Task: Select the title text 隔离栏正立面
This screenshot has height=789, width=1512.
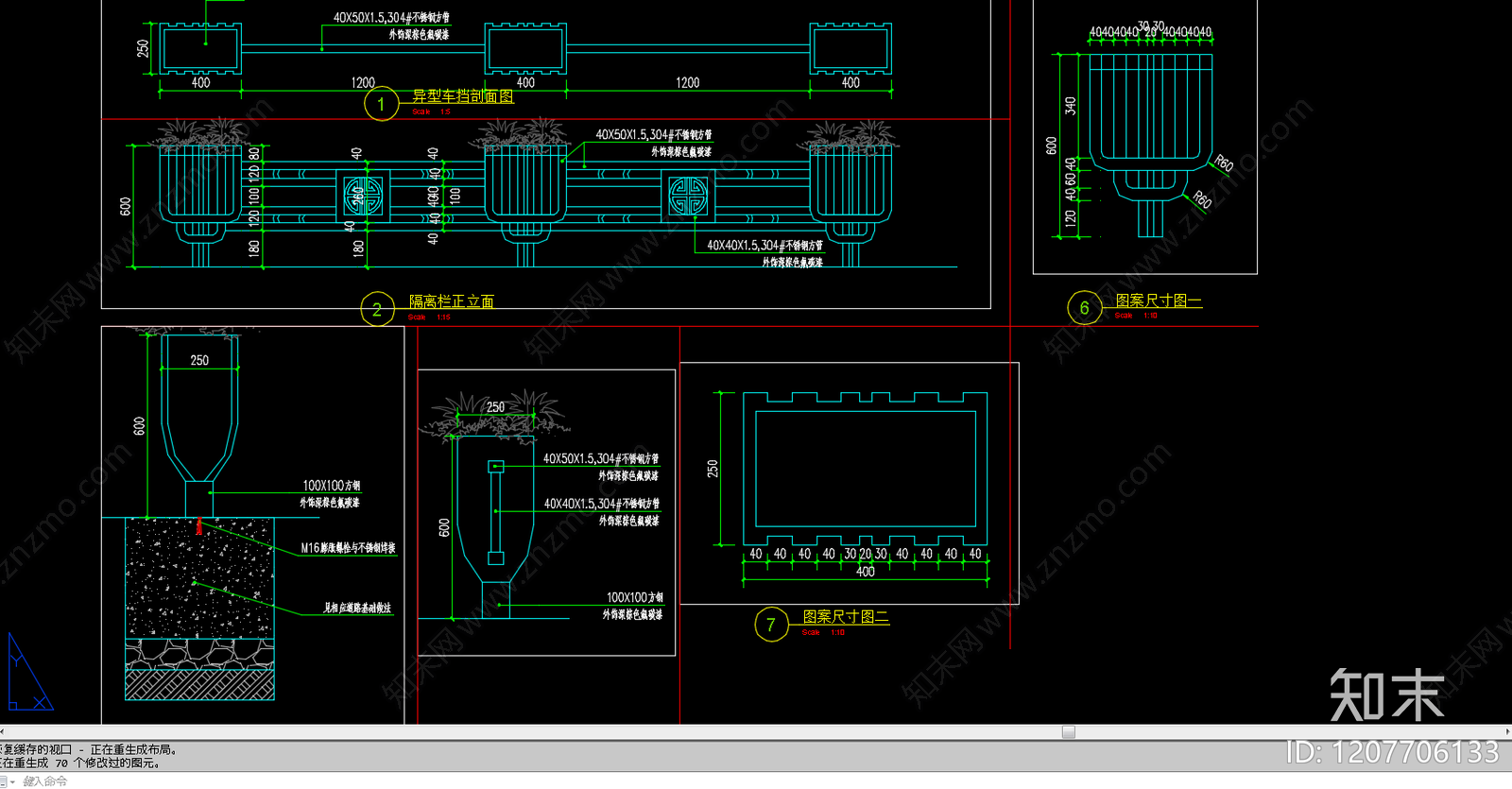Action: (x=451, y=301)
